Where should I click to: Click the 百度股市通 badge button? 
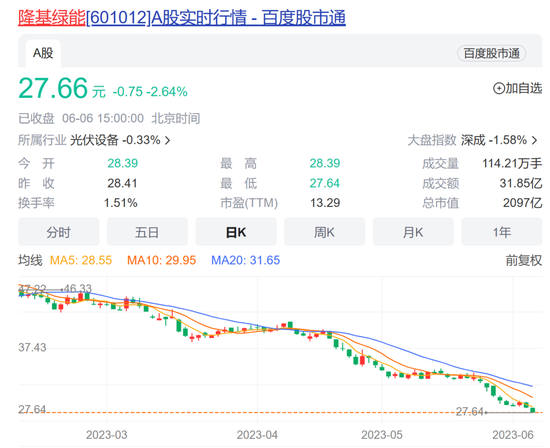coord(491,54)
